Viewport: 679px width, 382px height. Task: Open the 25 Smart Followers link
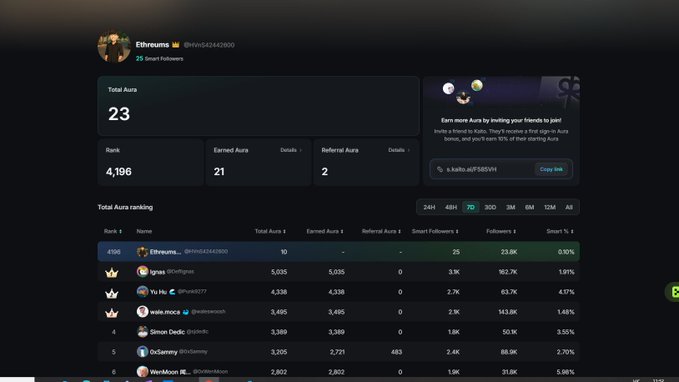(159, 58)
